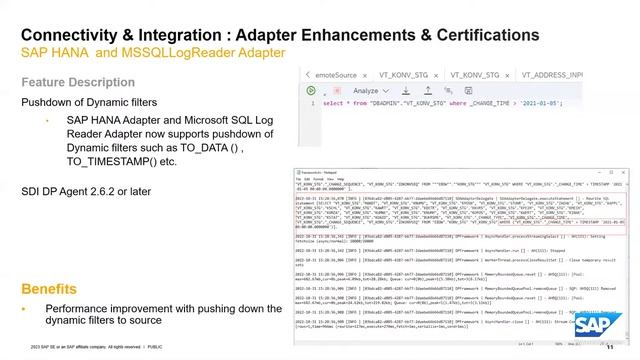Click the format code icon beside upload
The width and height of the screenshot is (640, 360).
[448, 91]
